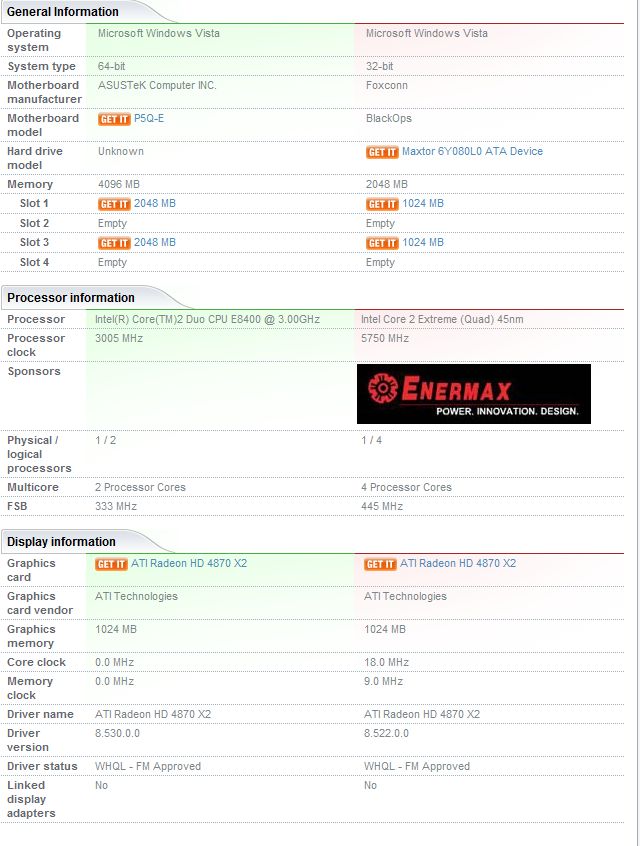
Task: Click the Sponsors row label
Action: [x=33, y=371]
